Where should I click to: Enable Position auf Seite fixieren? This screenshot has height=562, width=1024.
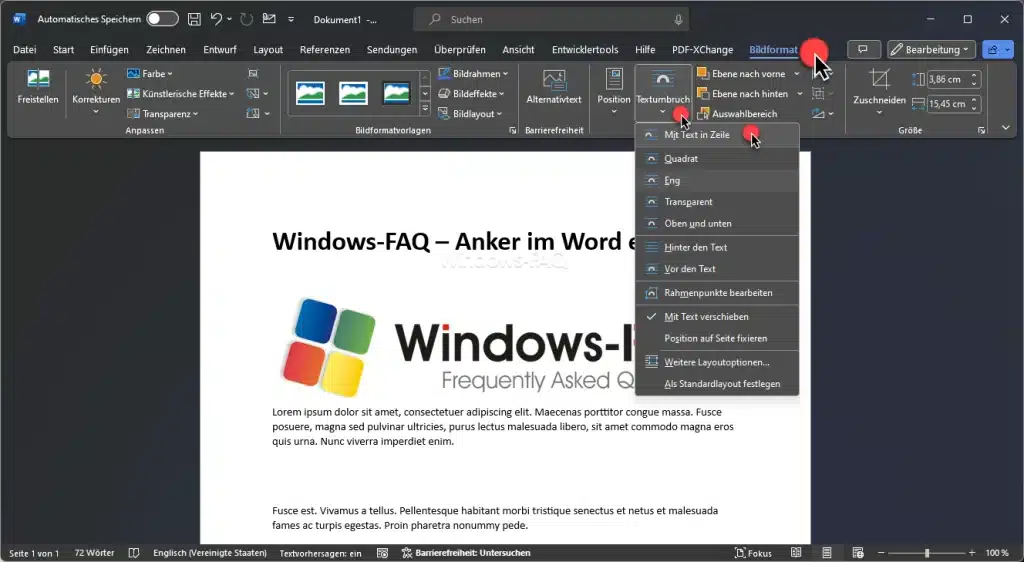tap(717, 338)
